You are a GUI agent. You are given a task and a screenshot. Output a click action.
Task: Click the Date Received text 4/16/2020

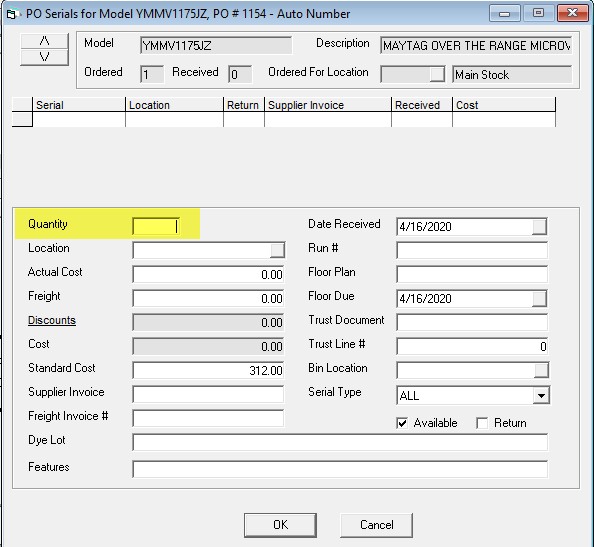click(425, 227)
